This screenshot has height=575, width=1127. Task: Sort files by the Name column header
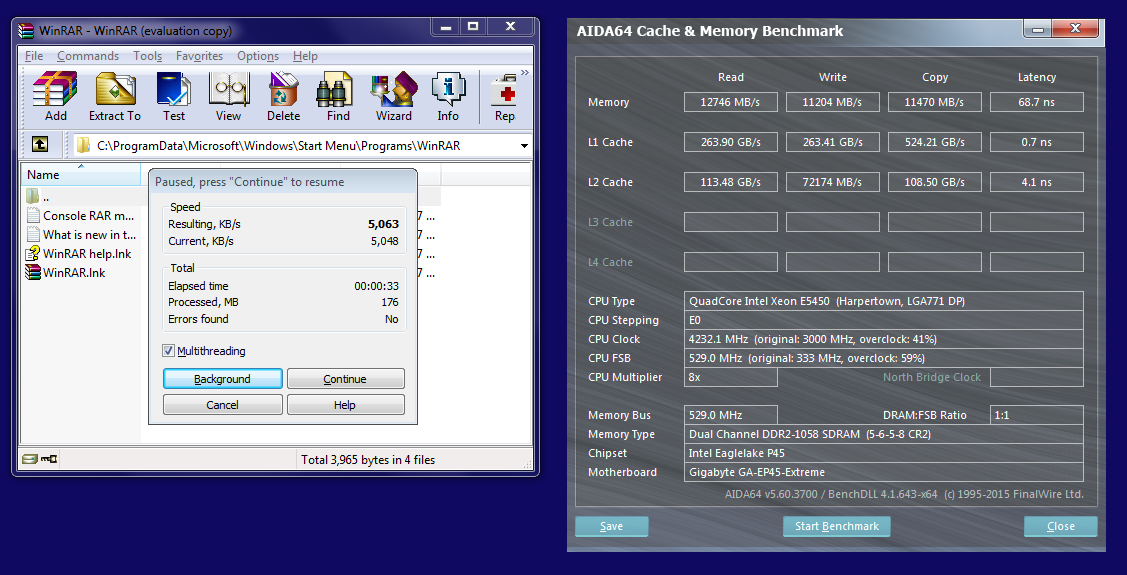pyautogui.click(x=81, y=175)
